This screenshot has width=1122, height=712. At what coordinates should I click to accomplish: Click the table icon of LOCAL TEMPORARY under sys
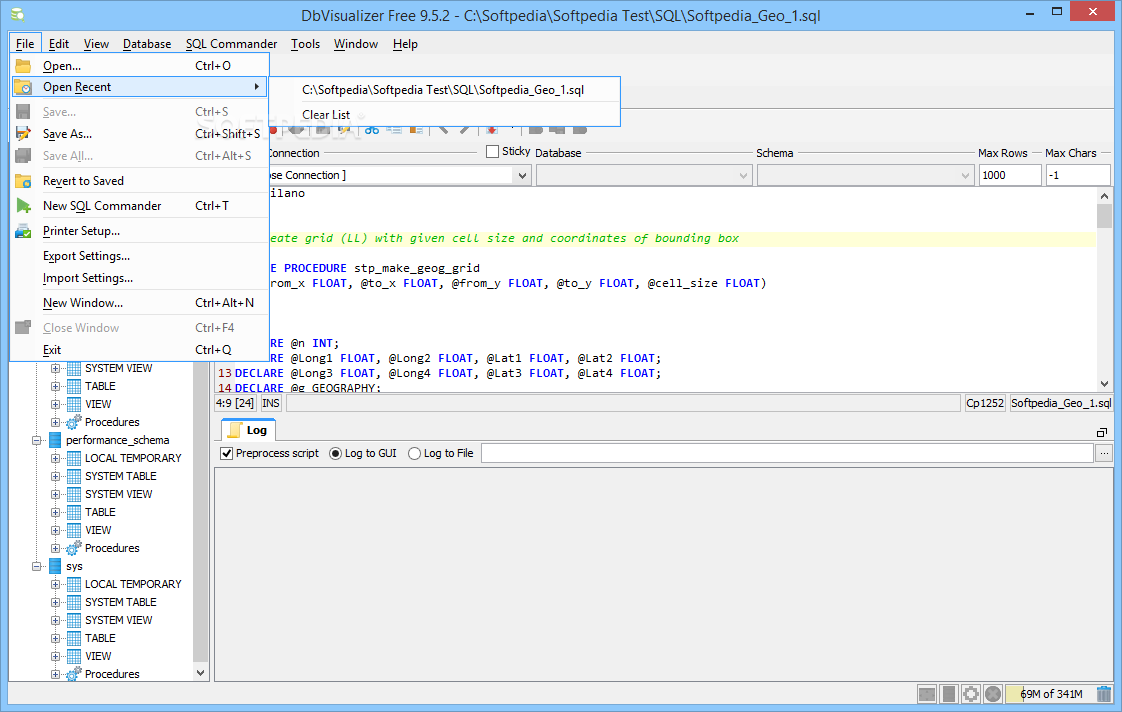(74, 584)
